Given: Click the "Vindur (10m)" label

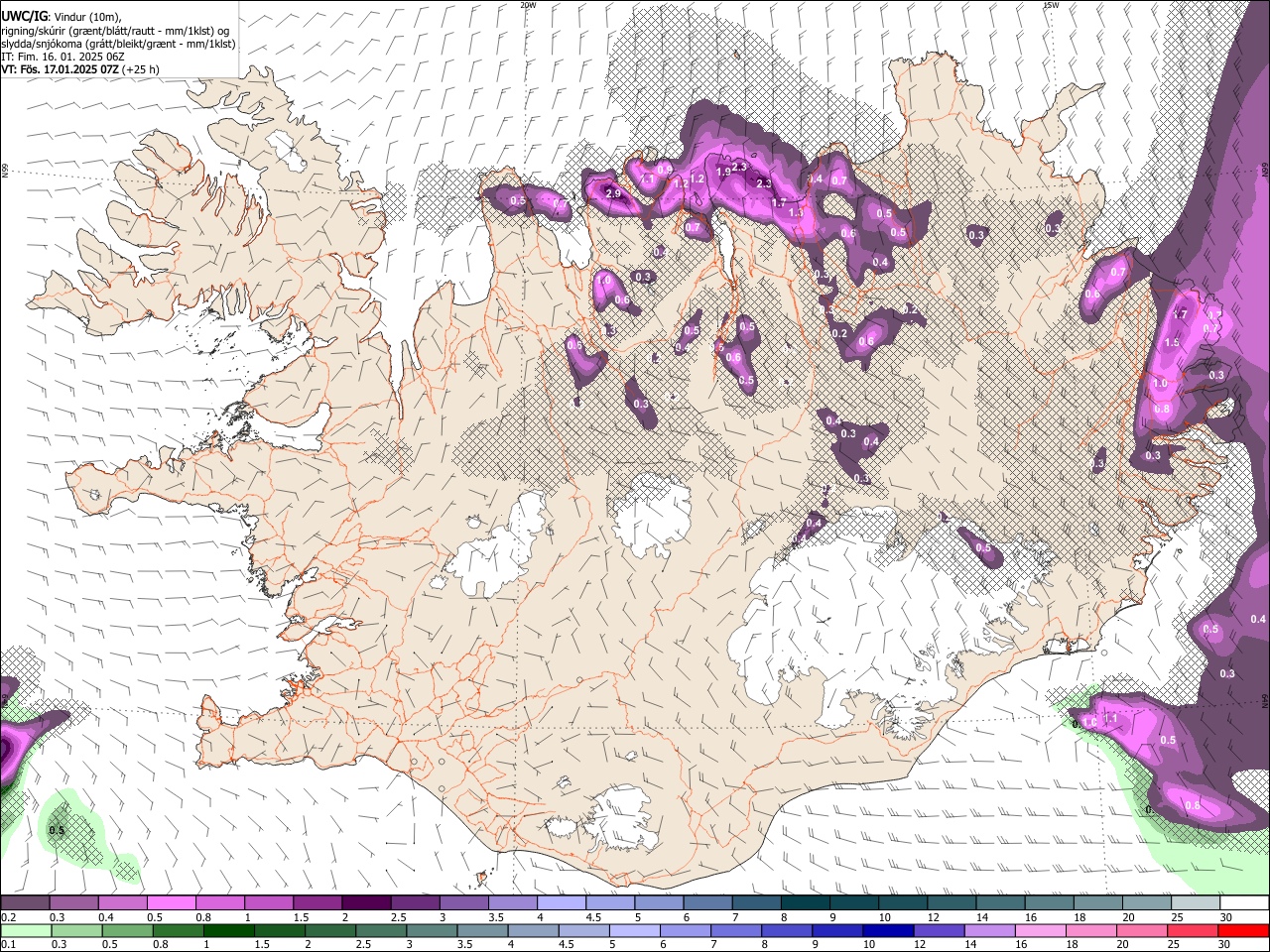Looking at the screenshot, I should point(87,17).
